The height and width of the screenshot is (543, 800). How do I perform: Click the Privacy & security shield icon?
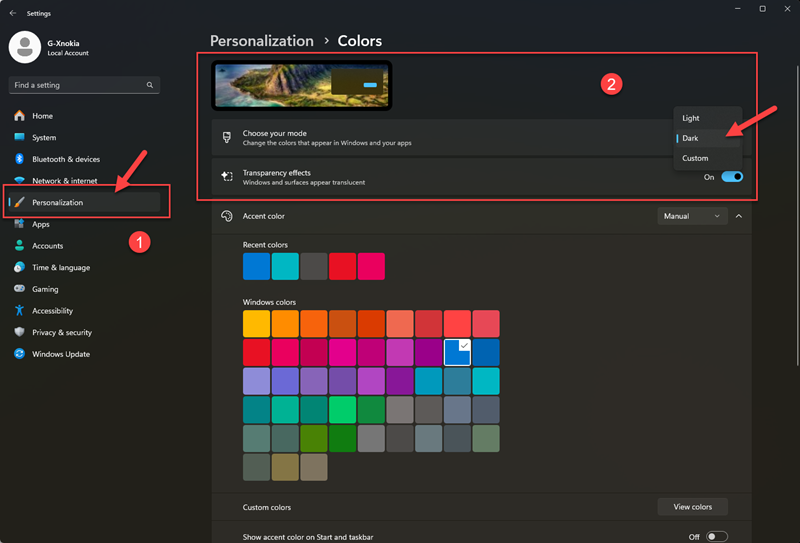[x=19, y=332]
